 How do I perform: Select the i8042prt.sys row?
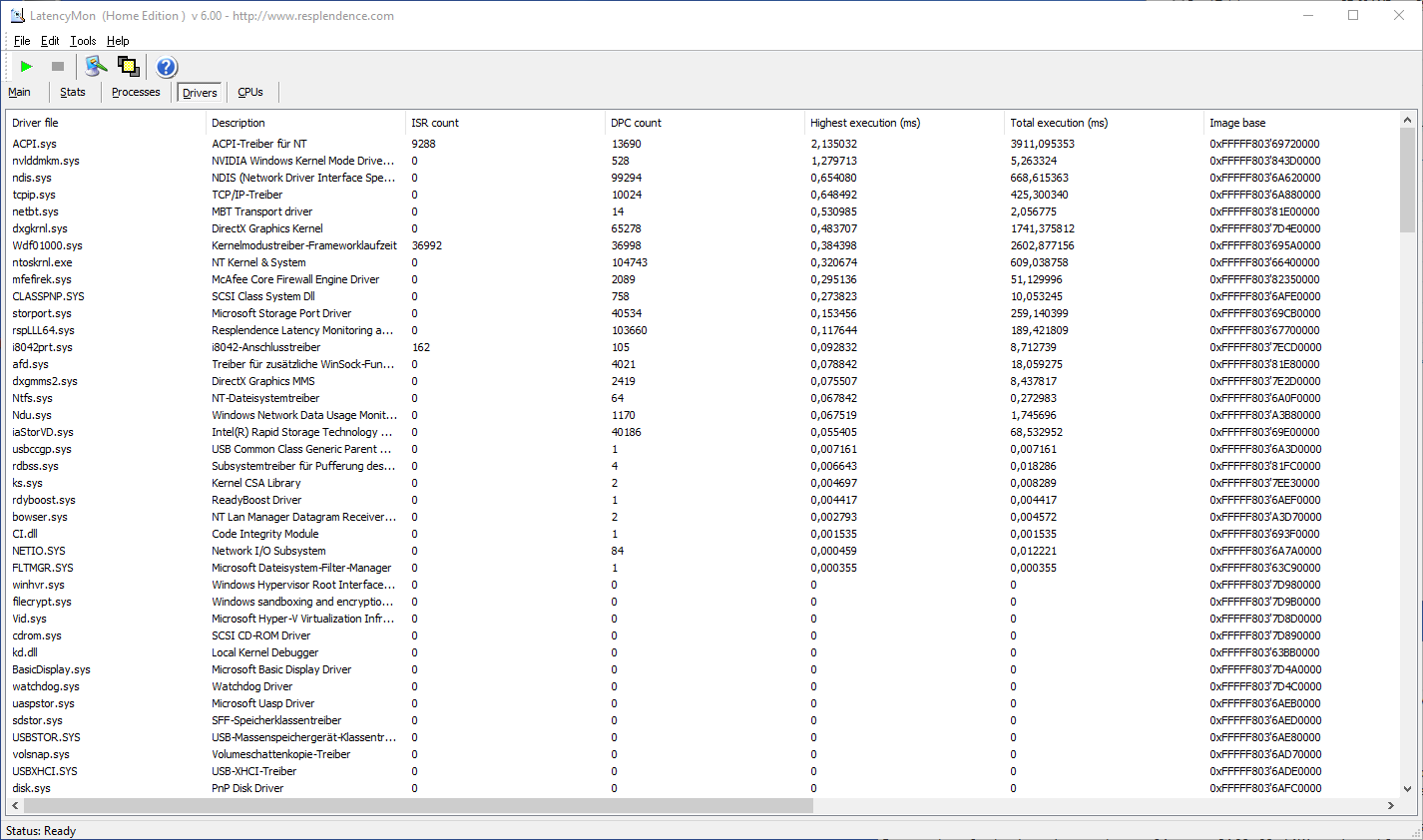point(703,347)
